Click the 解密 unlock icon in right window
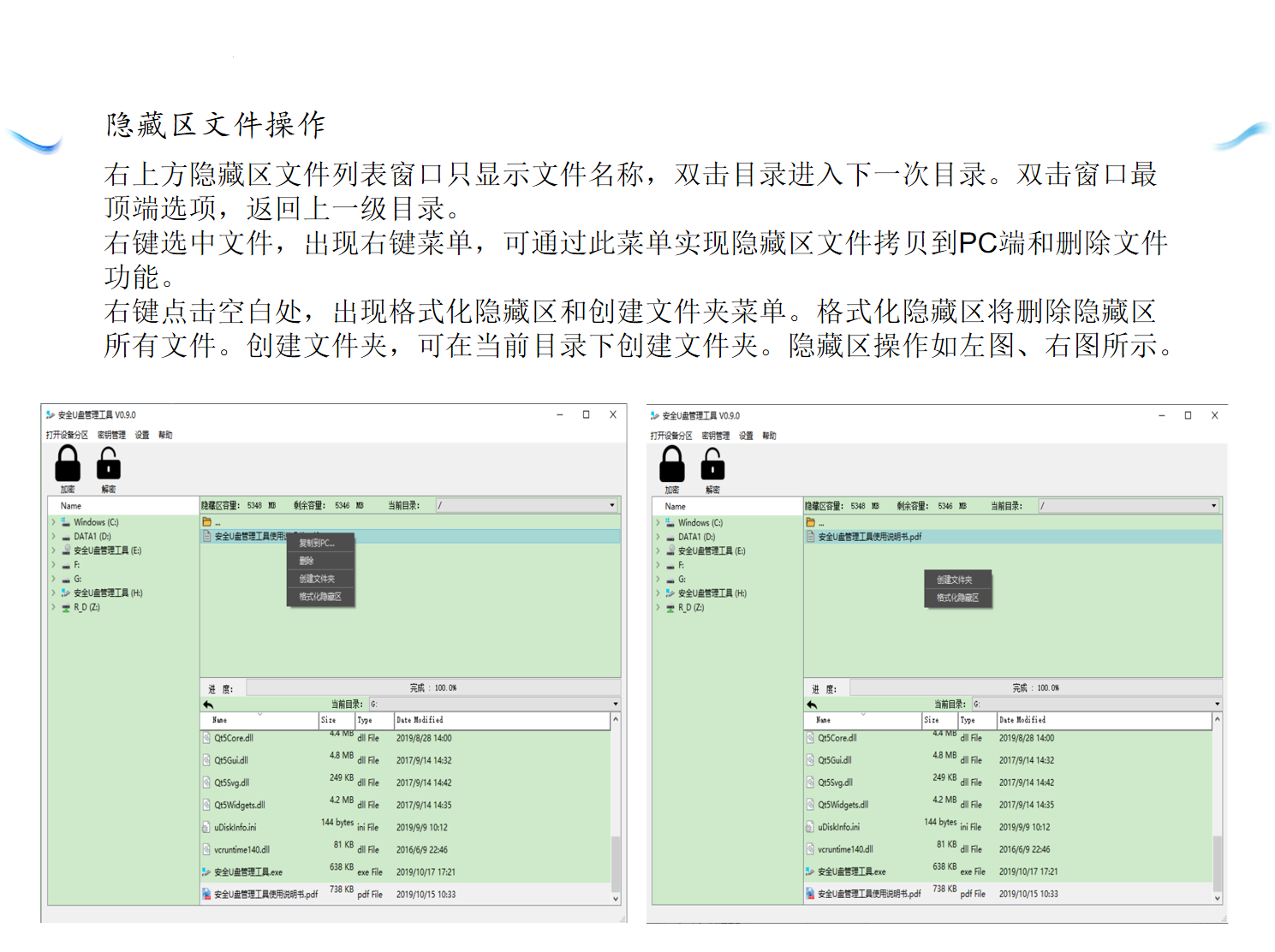The image size is (1275, 952). pyautogui.click(x=712, y=465)
